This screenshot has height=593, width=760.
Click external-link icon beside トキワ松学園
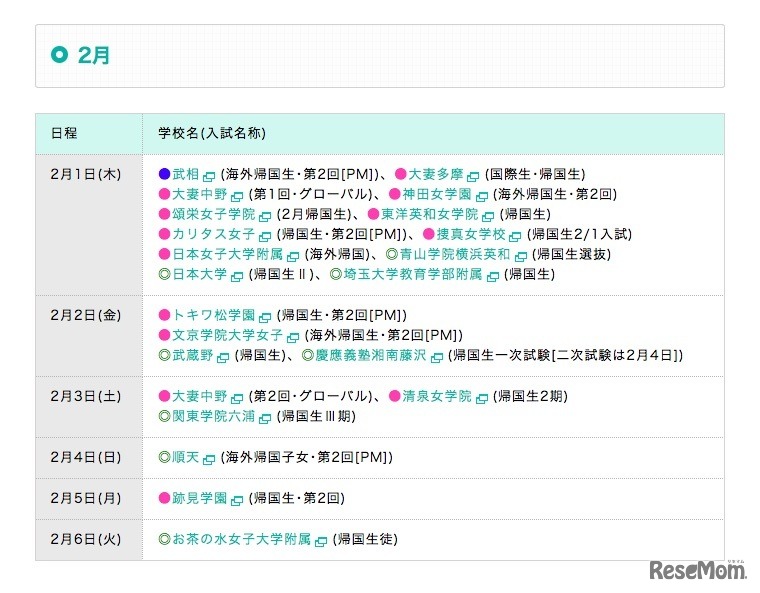(x=265, y=317)
